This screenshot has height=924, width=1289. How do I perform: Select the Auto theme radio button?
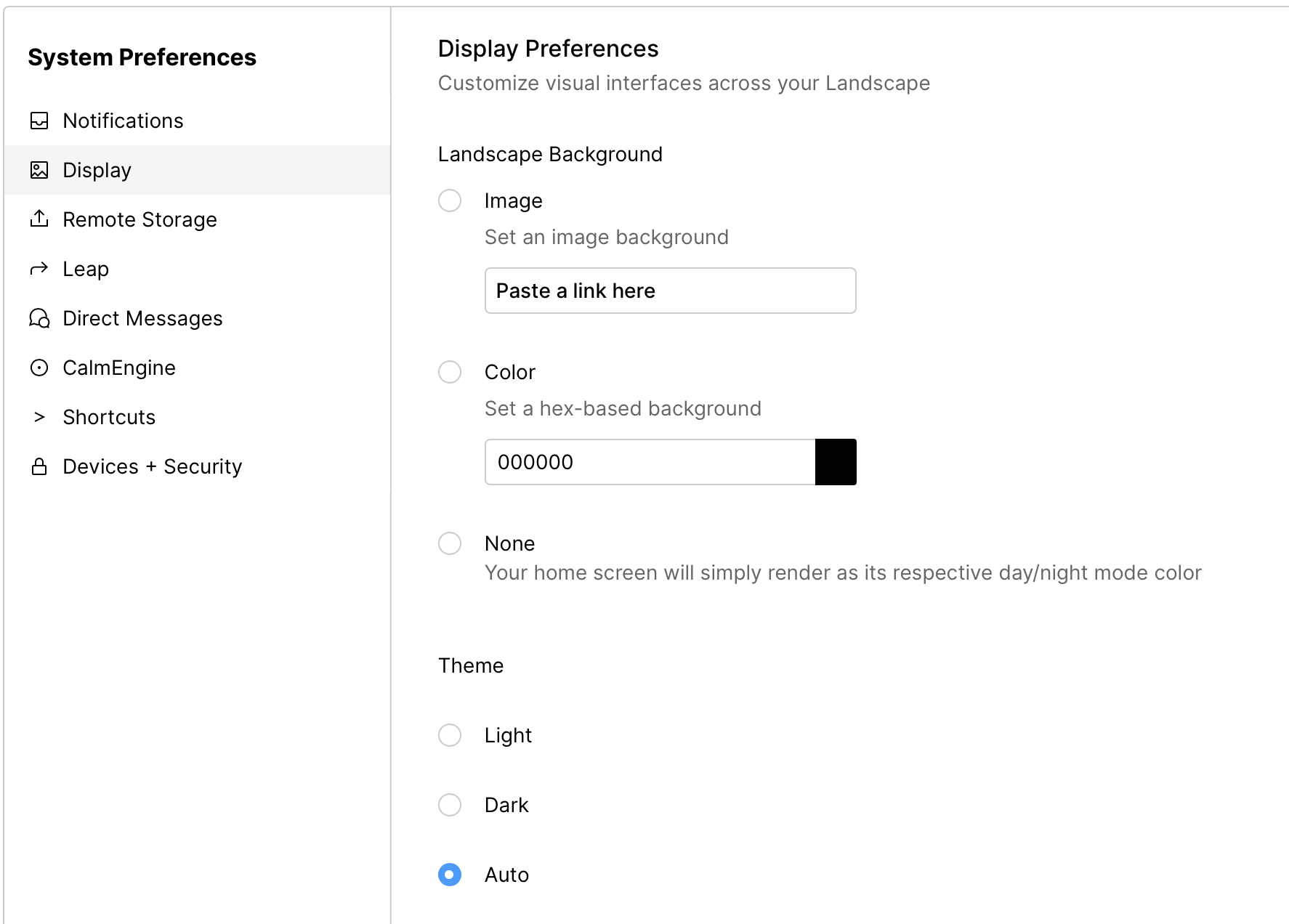(x=450, y=875)
